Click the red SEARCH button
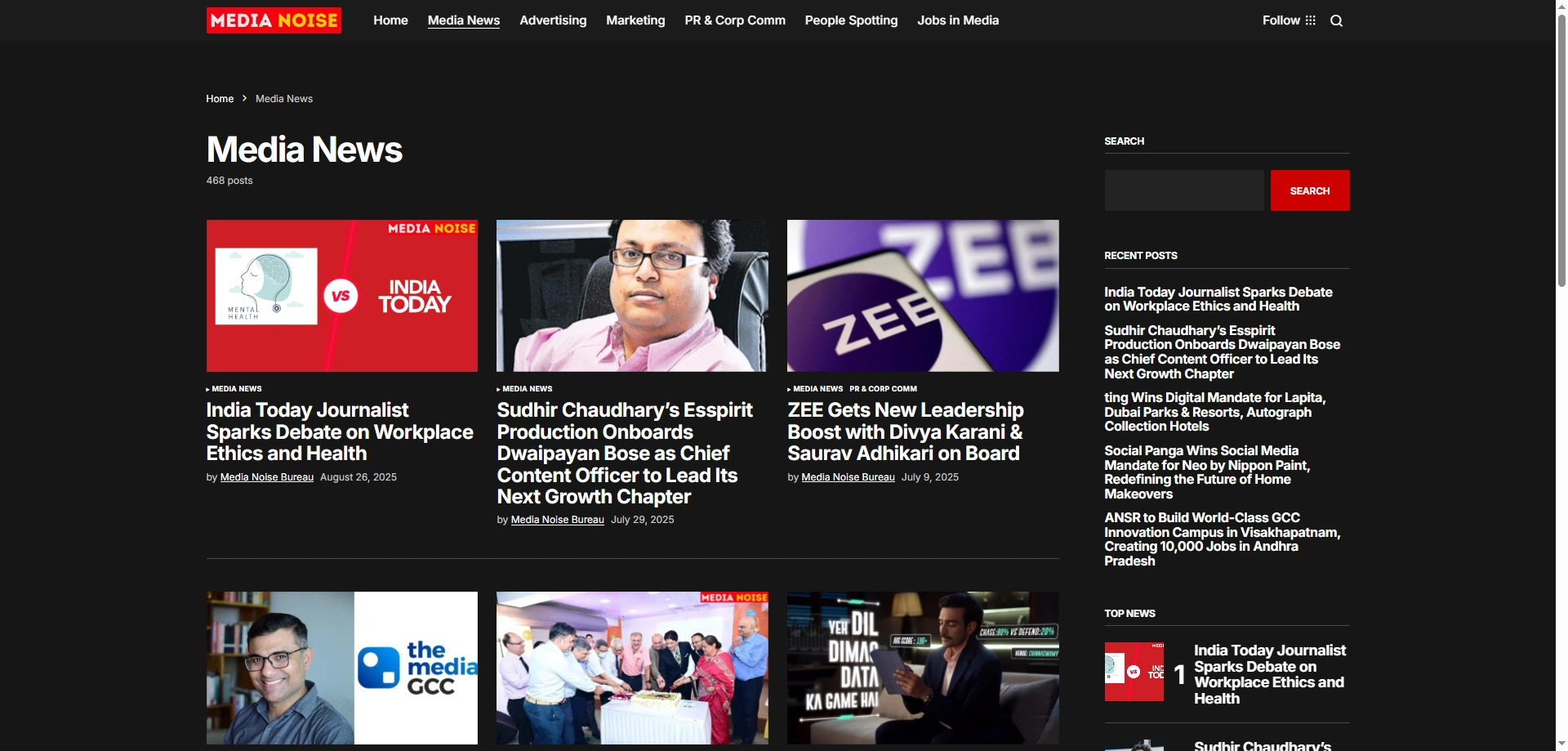 click(x=1310, y=190)
